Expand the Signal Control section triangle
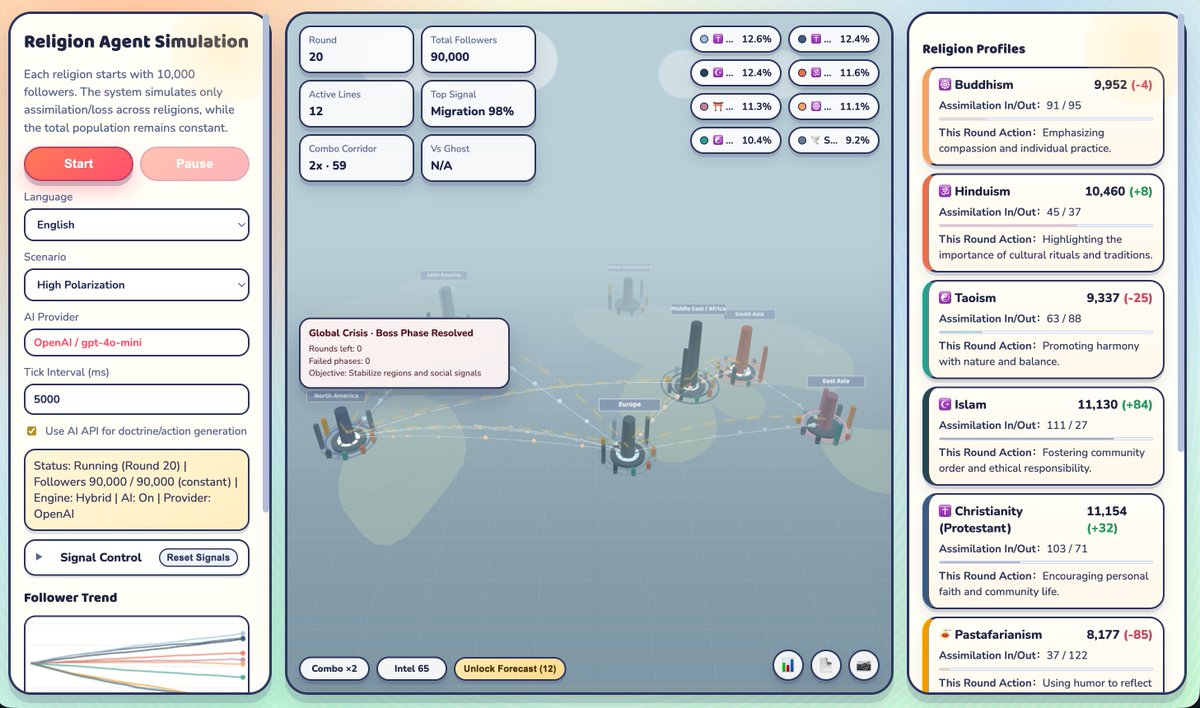Screen dimensions: 1200x708 [39, 557]
